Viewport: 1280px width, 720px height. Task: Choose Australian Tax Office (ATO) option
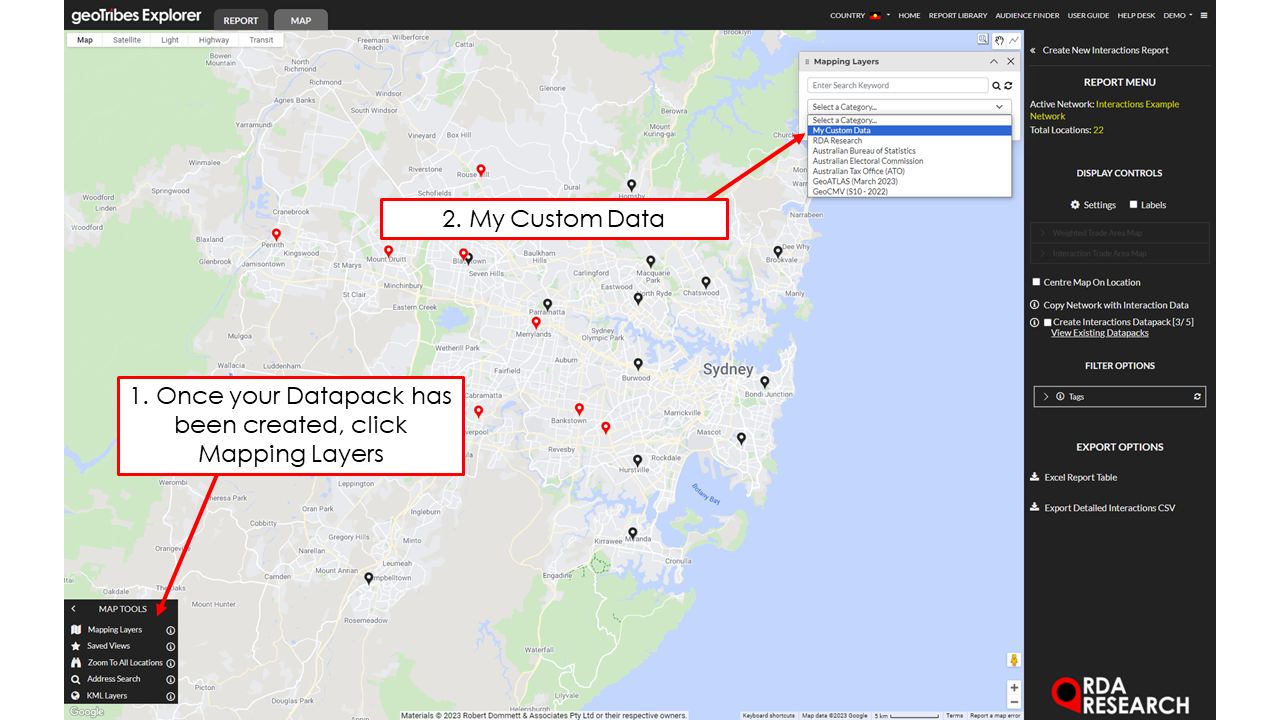909,171
